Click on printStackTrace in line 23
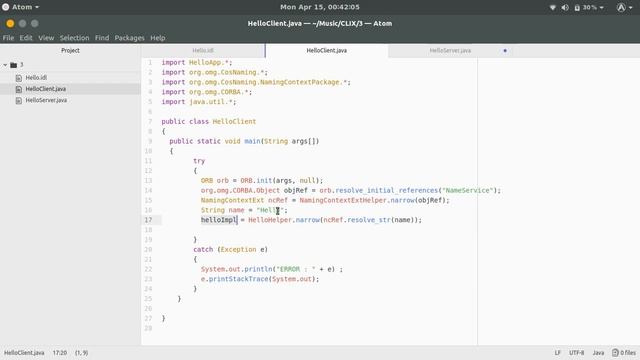 (x=238, y=279)
